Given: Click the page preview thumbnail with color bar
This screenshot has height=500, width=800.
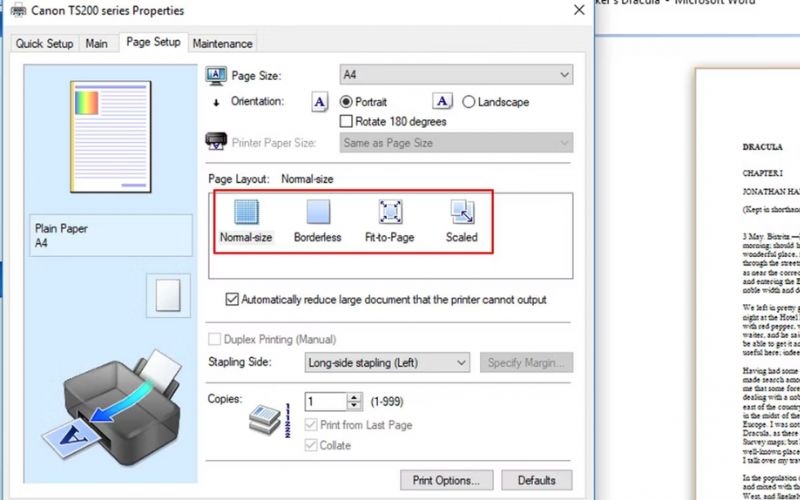Looking at the screenshot, I should [111, 136].
